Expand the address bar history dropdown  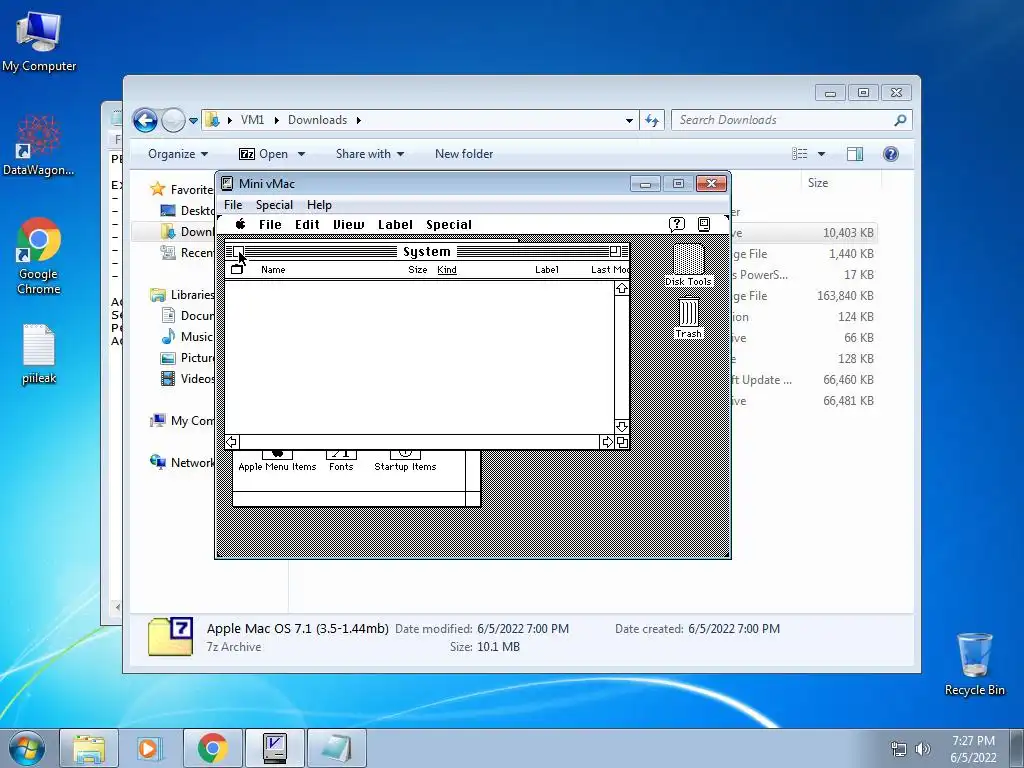coord(629,120)
